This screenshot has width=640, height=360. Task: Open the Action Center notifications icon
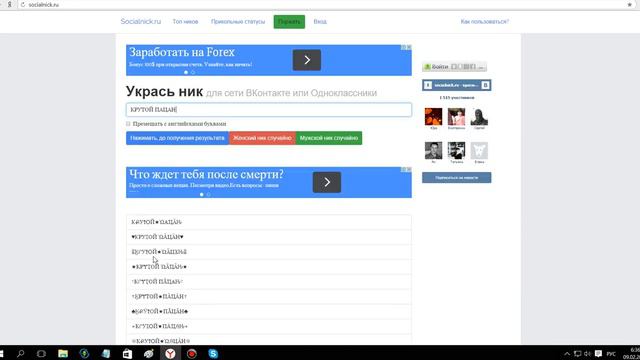pos(598,353)
